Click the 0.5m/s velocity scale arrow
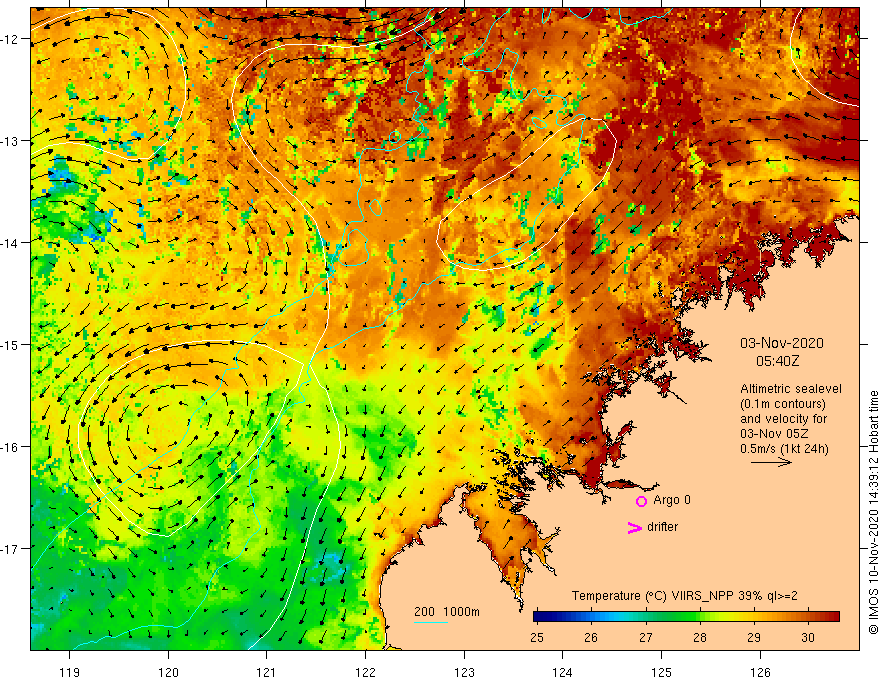The image size is (880, 680). click(x=771, y=462)
